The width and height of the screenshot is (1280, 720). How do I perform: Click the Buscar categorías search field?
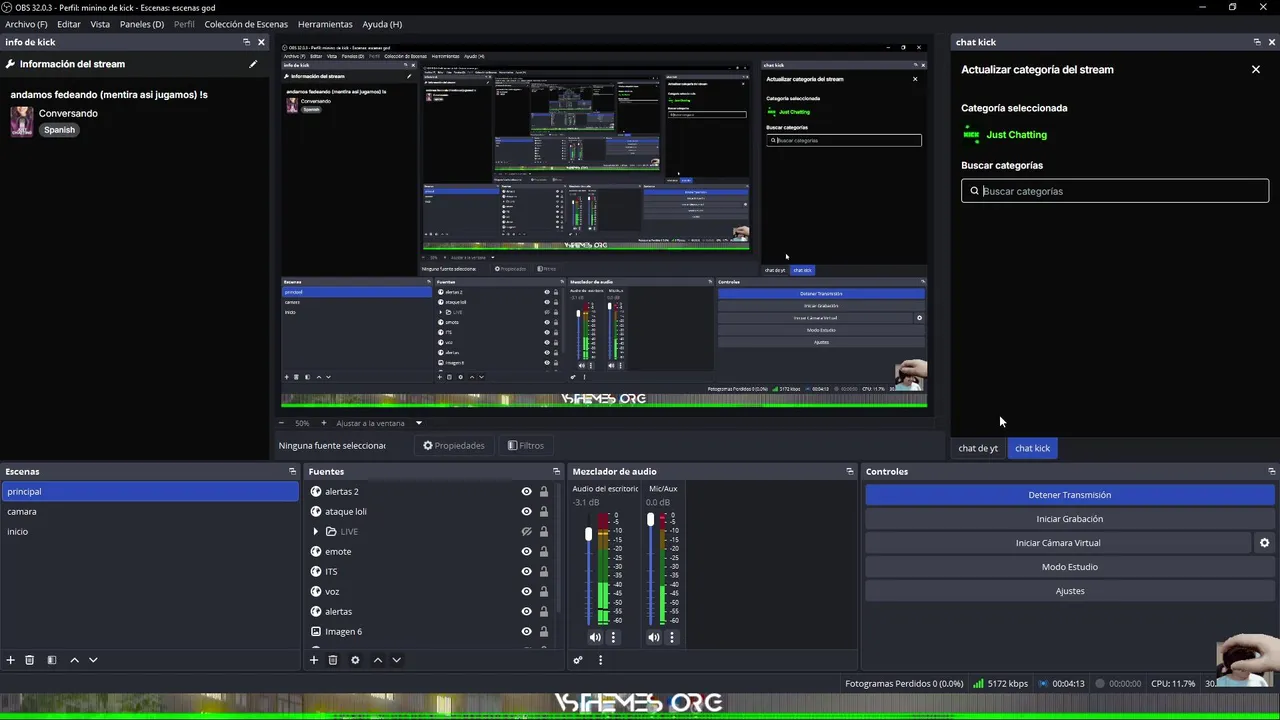(x=1115, y=191)
